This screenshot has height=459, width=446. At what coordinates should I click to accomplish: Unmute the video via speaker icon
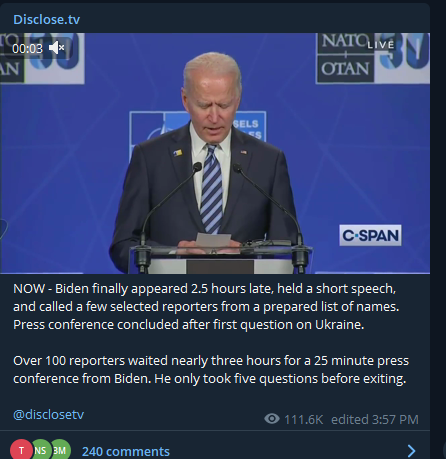[56, 48]
